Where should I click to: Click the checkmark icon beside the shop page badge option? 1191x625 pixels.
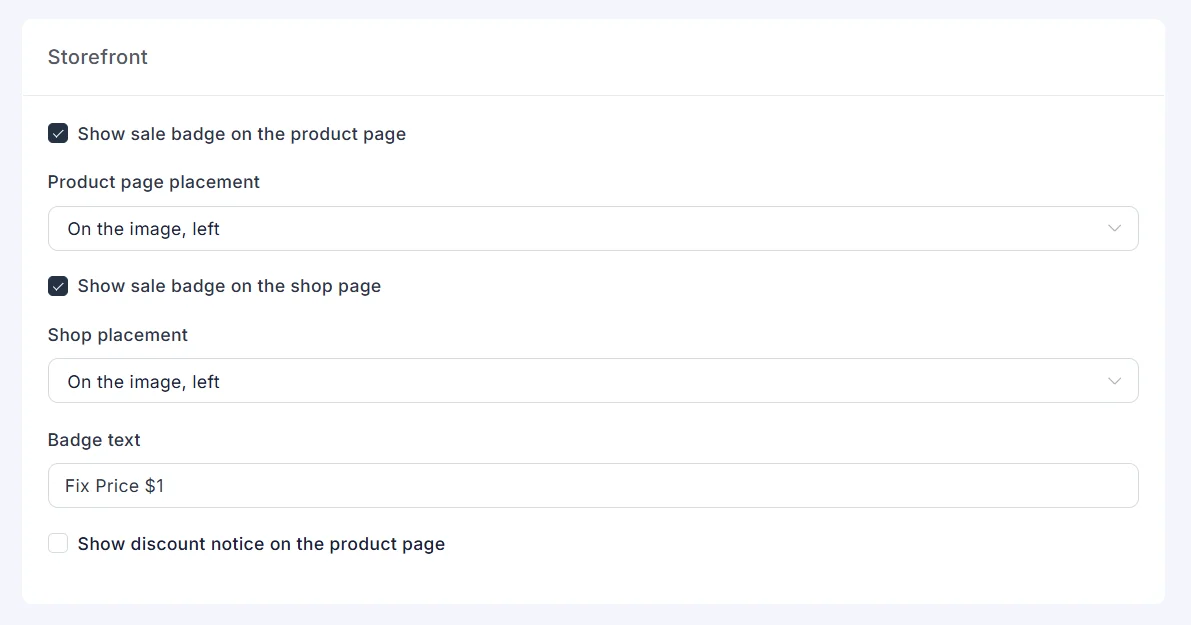[x=58, y=286]
